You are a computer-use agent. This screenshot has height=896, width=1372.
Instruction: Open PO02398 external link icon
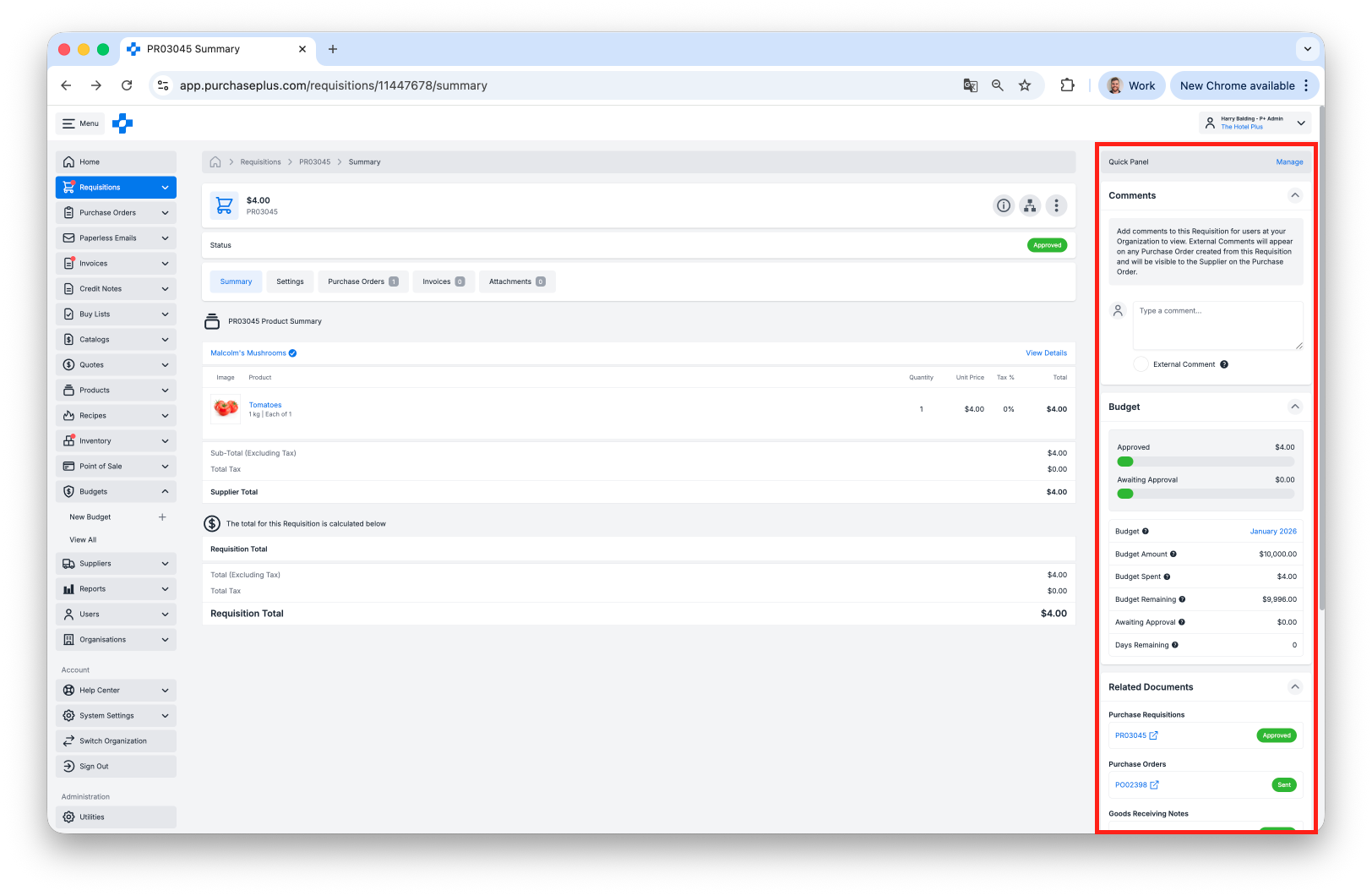[x=1155, y=785]
